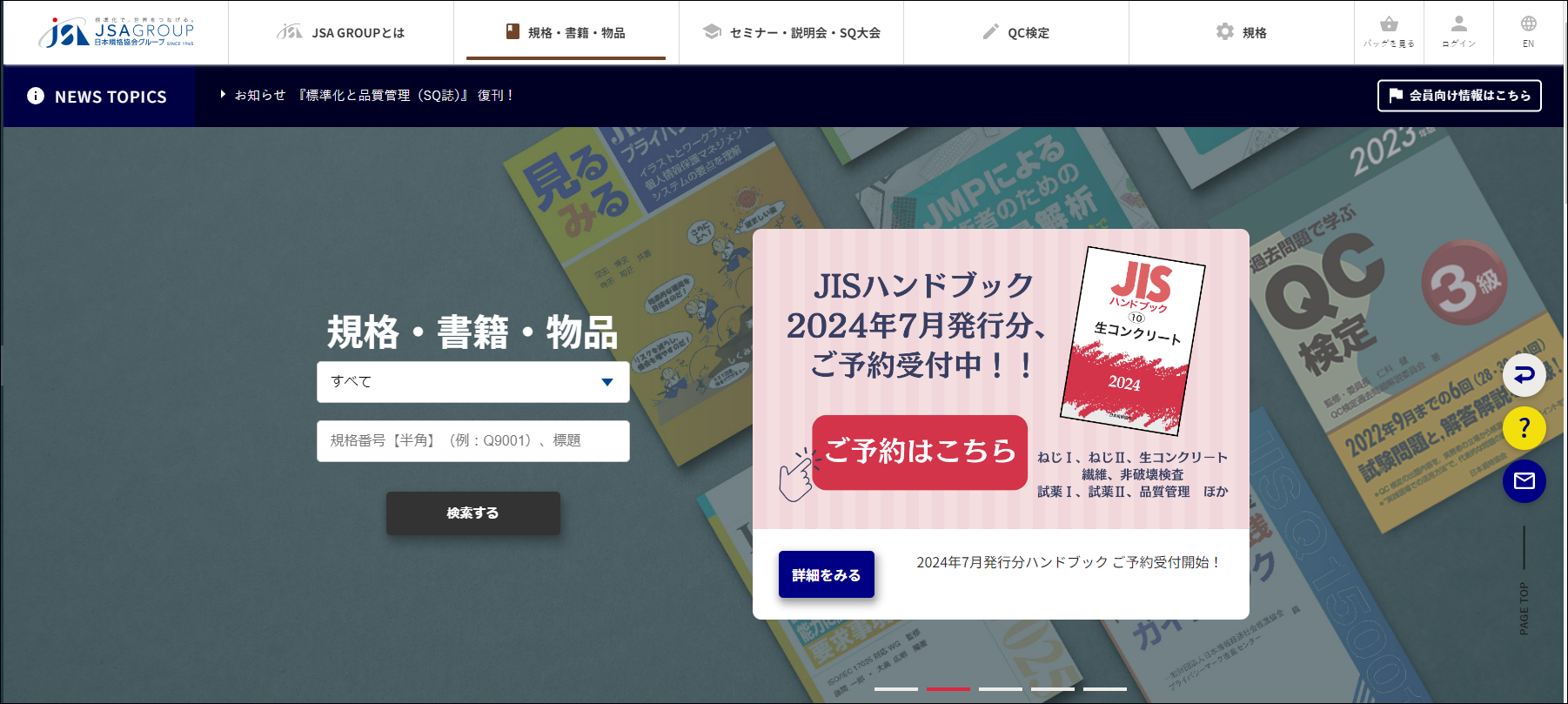Click the flag icon in member button
The image size is (1568, 704).
pyautogui.click(x=1396, y=95)
